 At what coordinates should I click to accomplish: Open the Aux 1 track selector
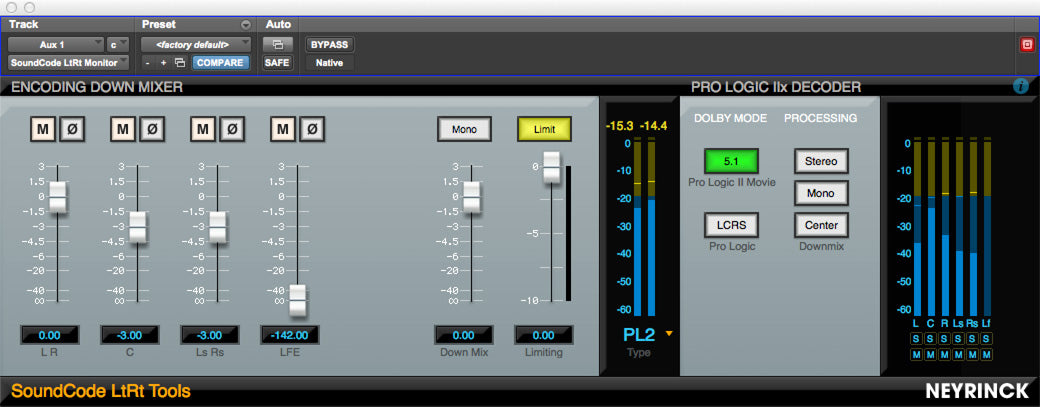point(56,45)
